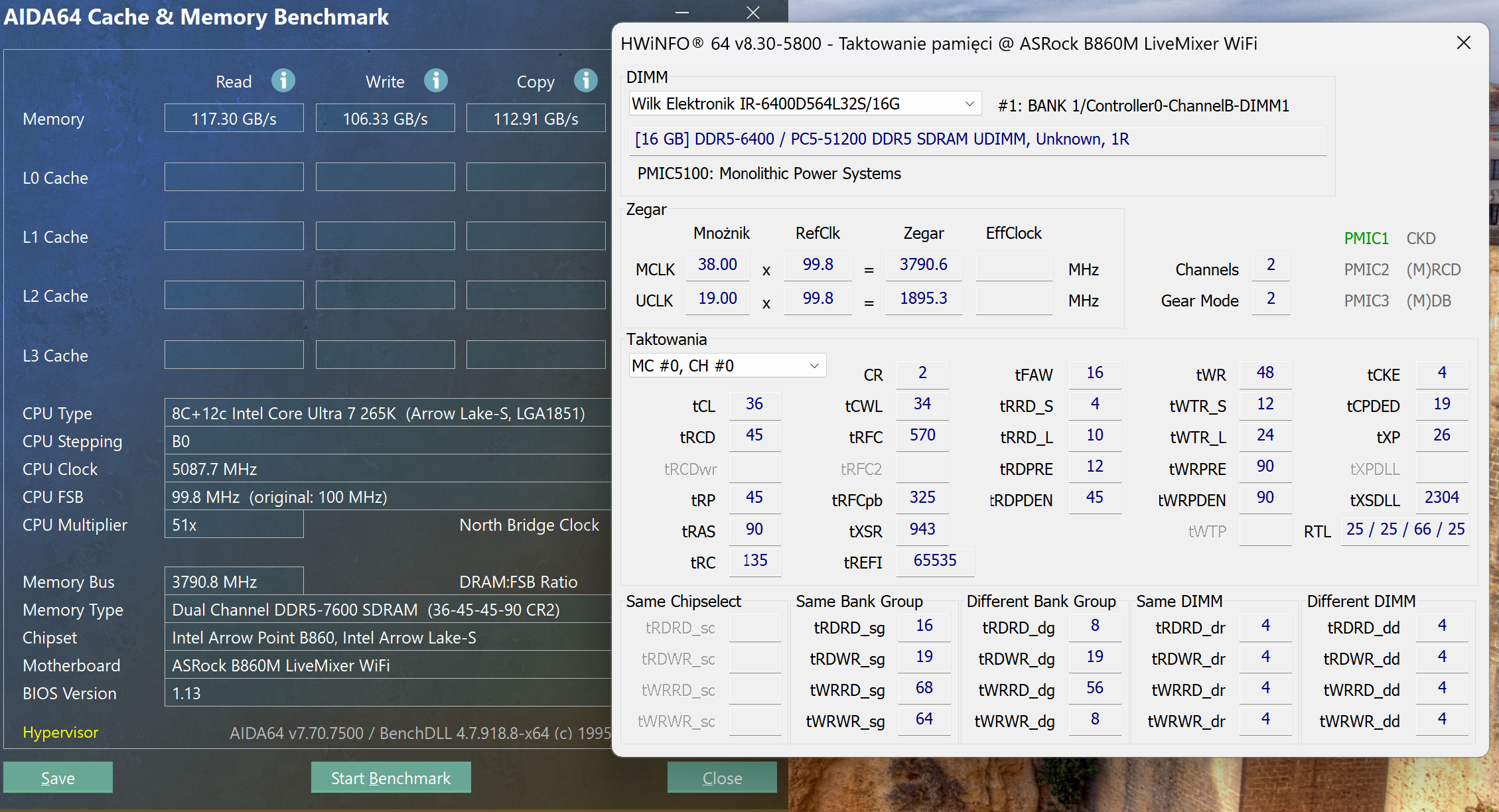Close the HWiNFO memory timing window
Screen dimensions: 1499x812
[1463, 43]
